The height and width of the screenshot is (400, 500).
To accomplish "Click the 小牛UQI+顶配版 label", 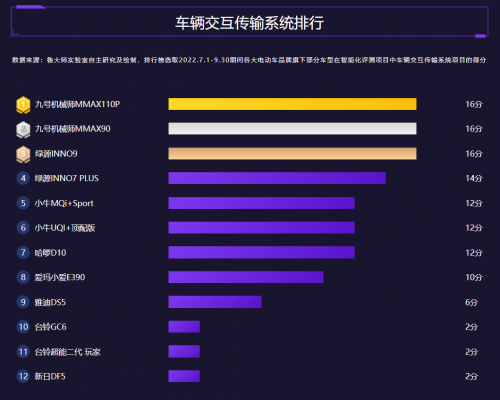I will pyautogui.click(x=65, y=228).
